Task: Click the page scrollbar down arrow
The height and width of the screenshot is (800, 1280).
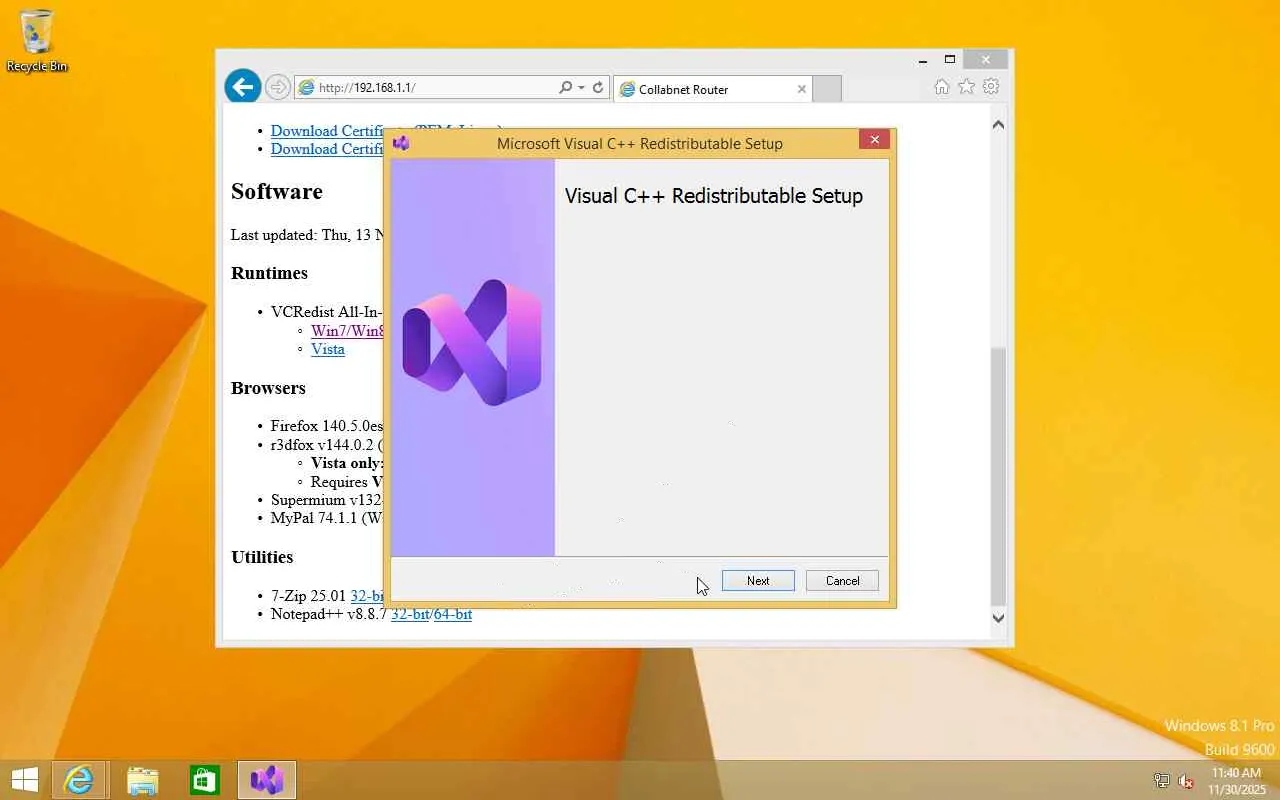Action: pyautogui.click(x=998, y=617)
